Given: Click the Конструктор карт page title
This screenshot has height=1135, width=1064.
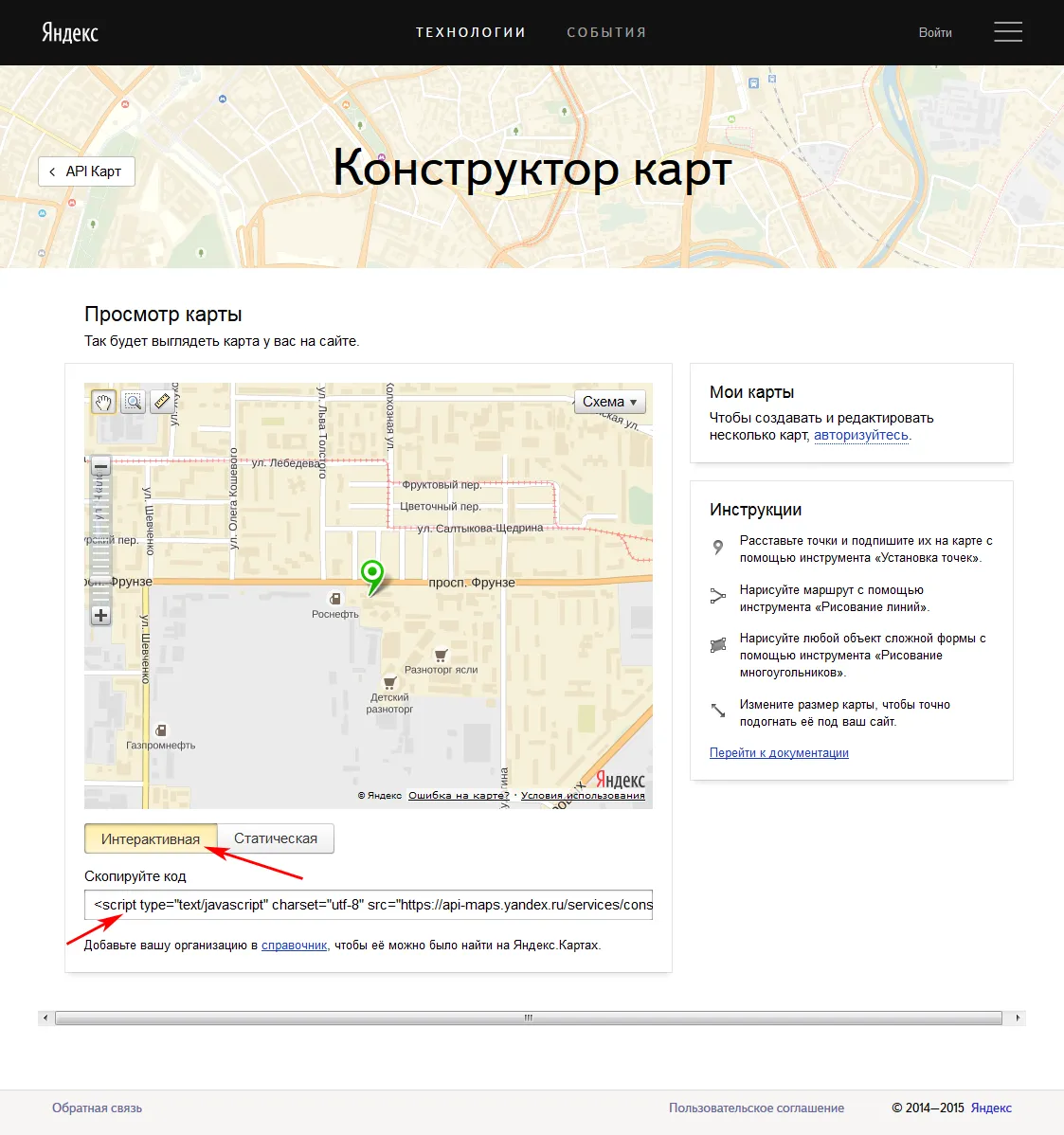Looking at the screenshot, I should click(x=532, y=168).
